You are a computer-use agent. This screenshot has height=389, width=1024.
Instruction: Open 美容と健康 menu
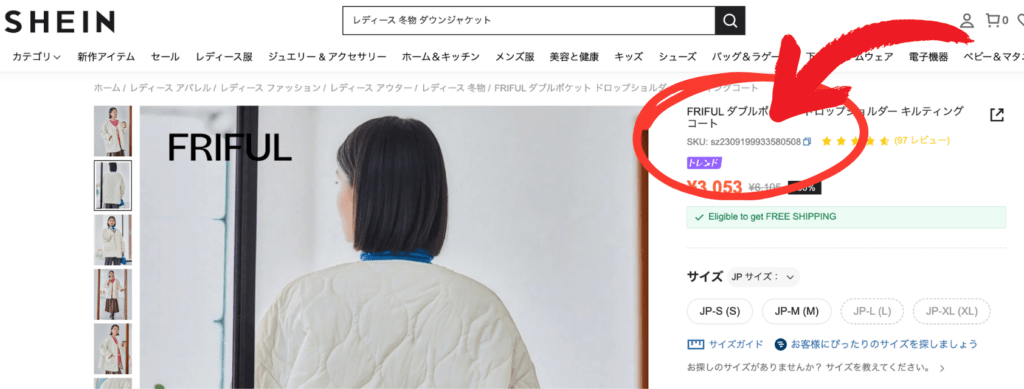(x=574, y=57)
